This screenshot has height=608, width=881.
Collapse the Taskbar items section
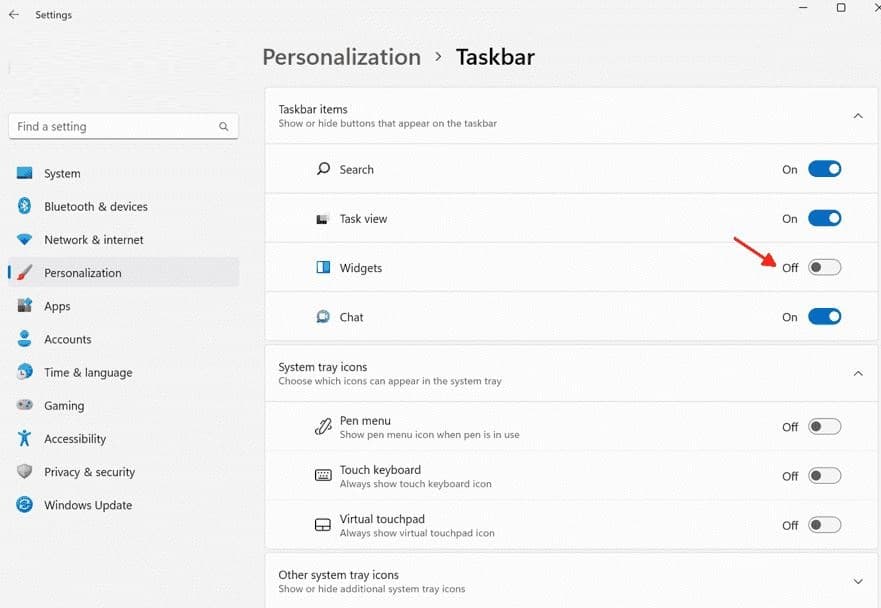click(x=857, y=116)
